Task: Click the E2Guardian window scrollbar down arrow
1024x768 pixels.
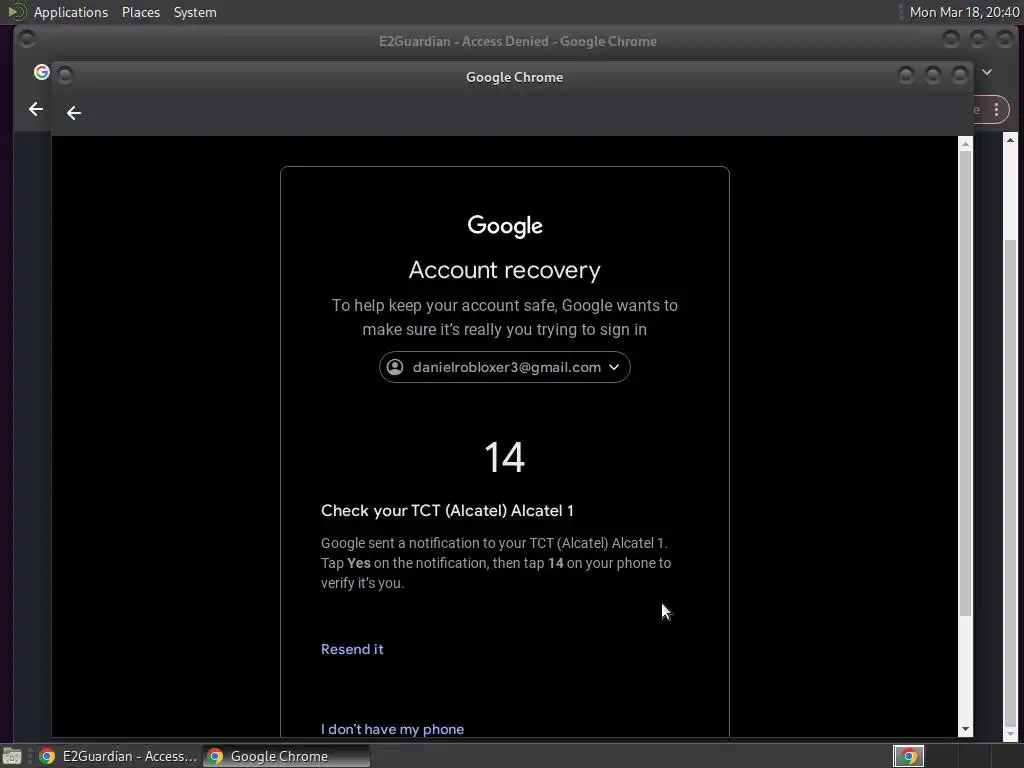Action: [x=1010, y=735]
